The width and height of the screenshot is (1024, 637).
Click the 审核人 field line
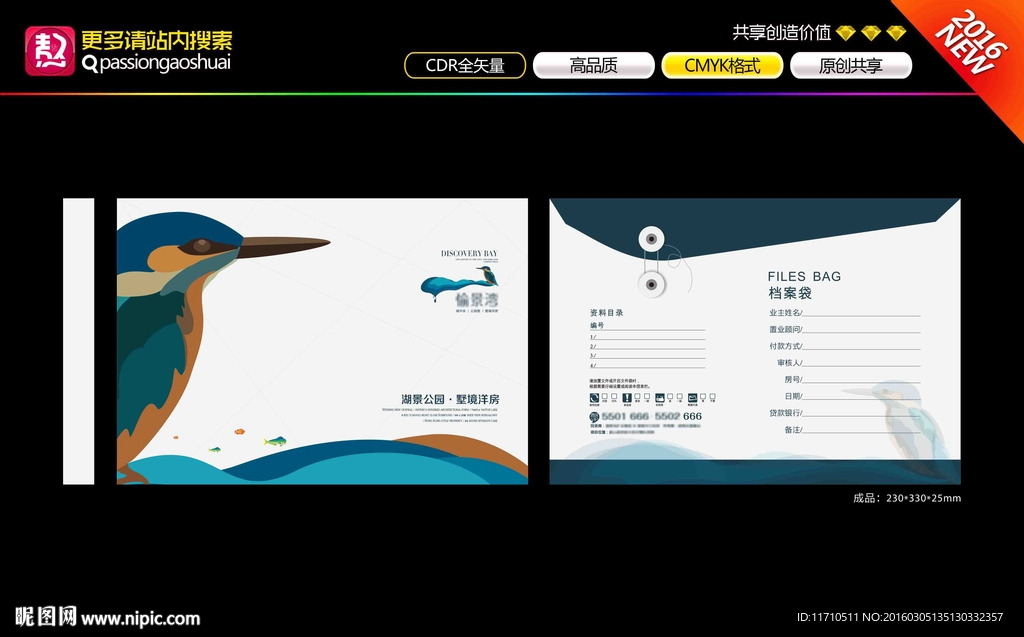pos(848,363)
